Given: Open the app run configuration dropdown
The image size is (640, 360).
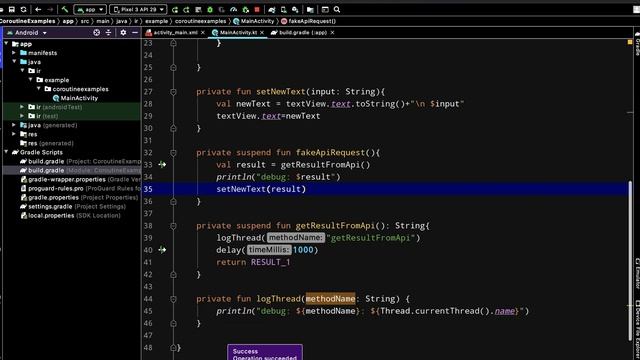Looking at the screenshot, I should point(90,9).
